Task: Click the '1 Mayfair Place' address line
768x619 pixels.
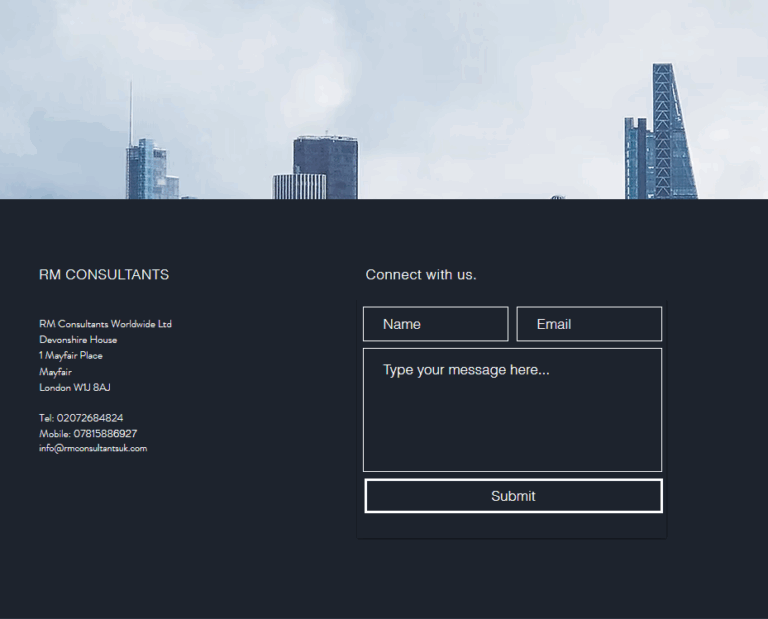Action: [71, 356]
